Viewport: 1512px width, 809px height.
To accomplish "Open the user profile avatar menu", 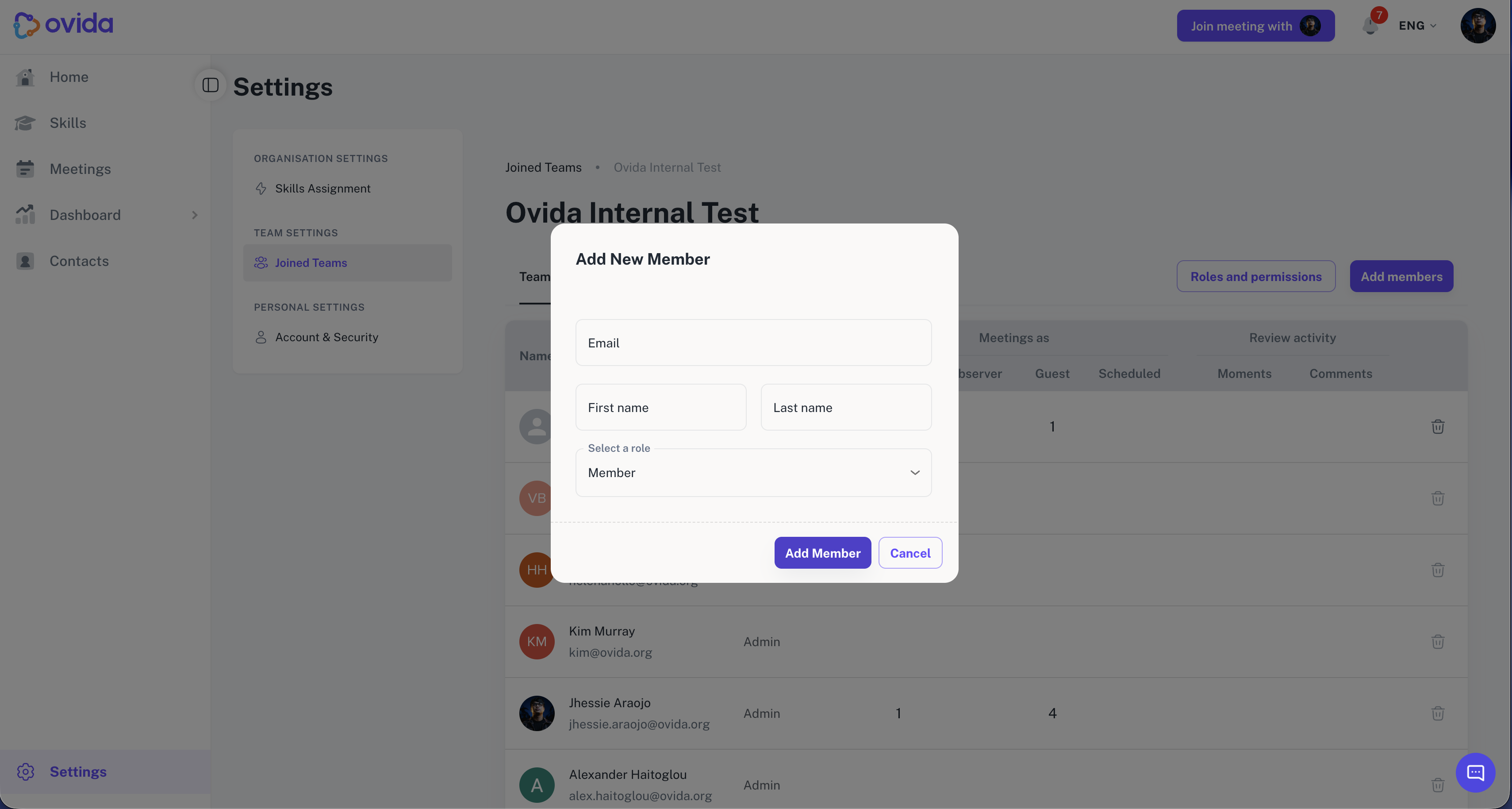I will point(1477,26).
